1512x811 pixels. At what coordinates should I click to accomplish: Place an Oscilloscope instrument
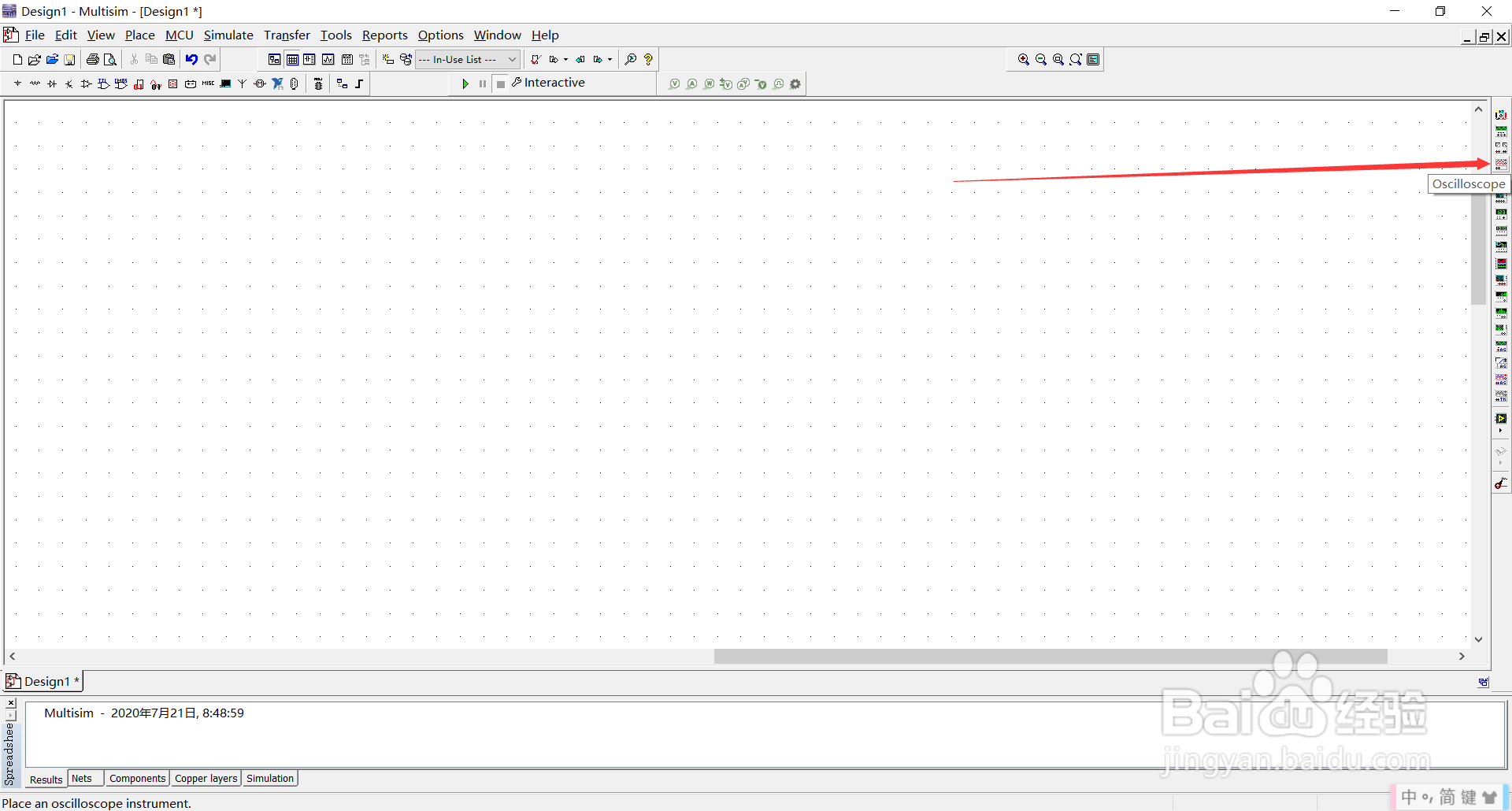1501,164
